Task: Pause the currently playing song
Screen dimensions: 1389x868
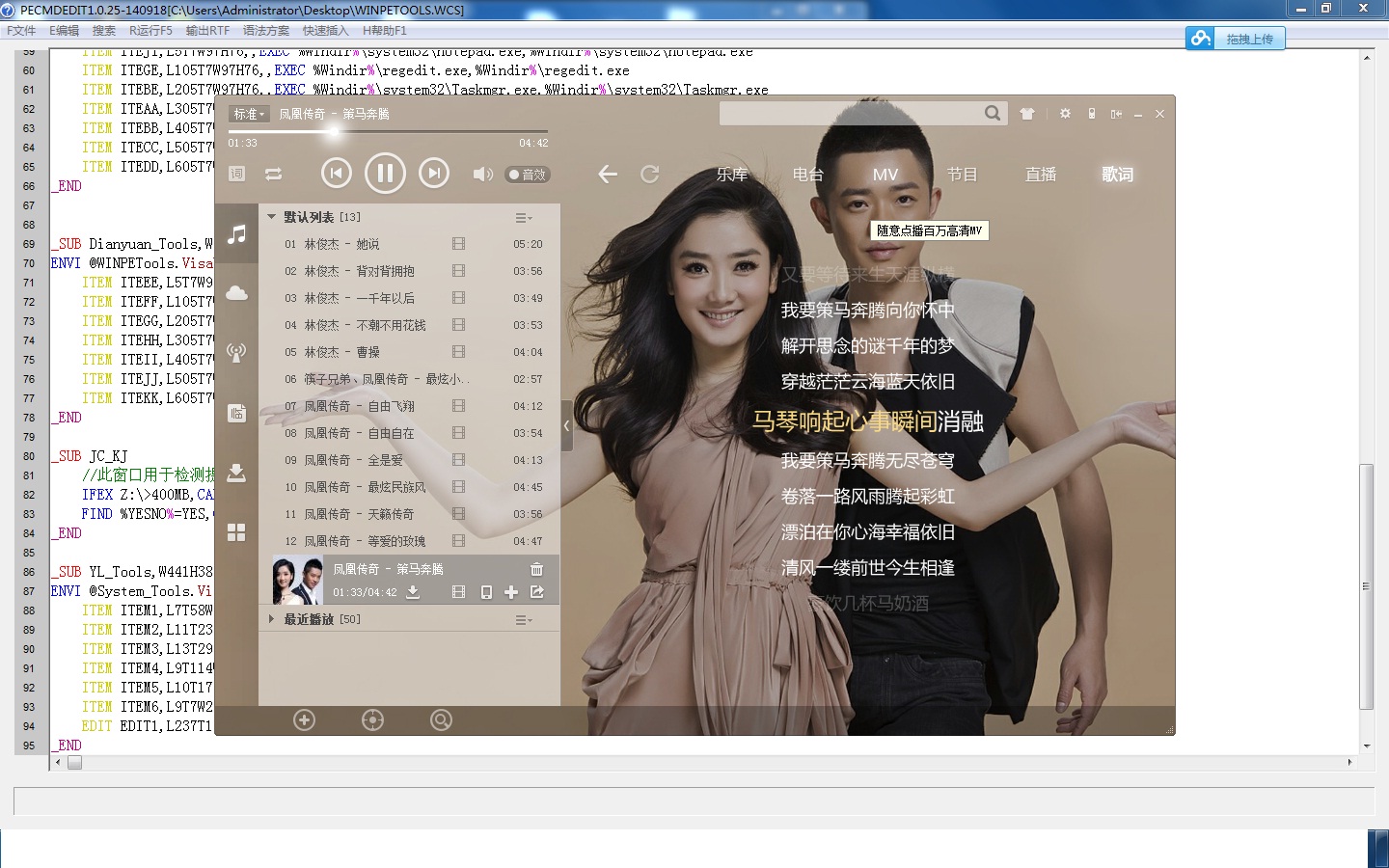Action: click(x=385, y=174)
